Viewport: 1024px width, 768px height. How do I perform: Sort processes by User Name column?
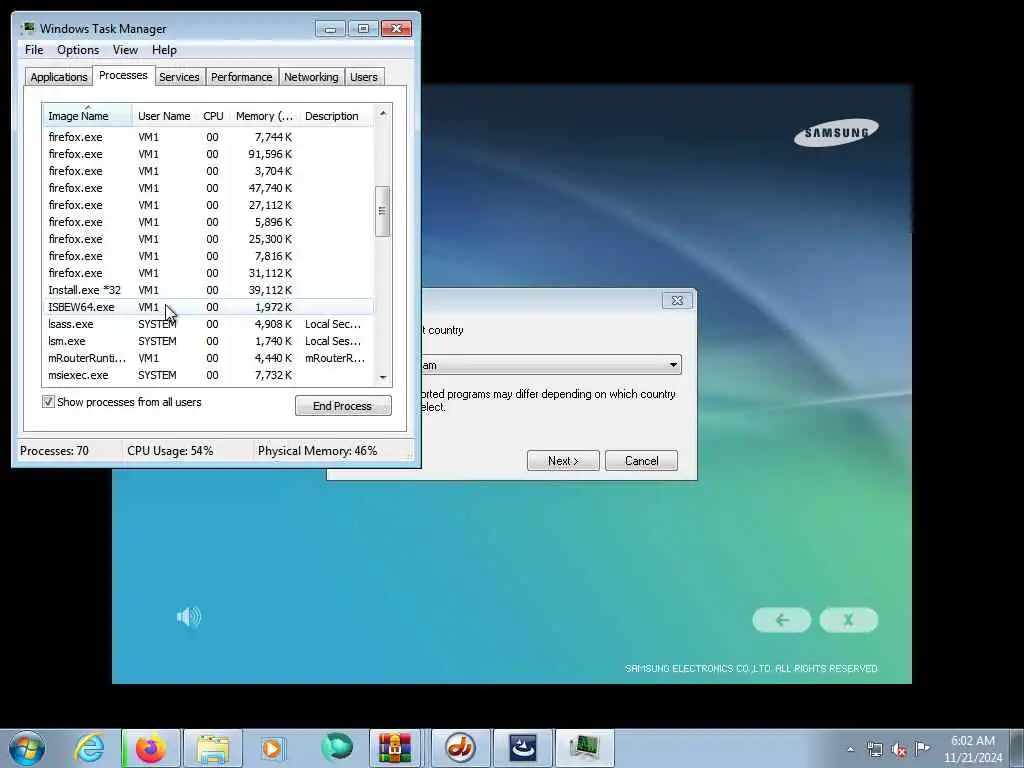(x=164, y=116)
